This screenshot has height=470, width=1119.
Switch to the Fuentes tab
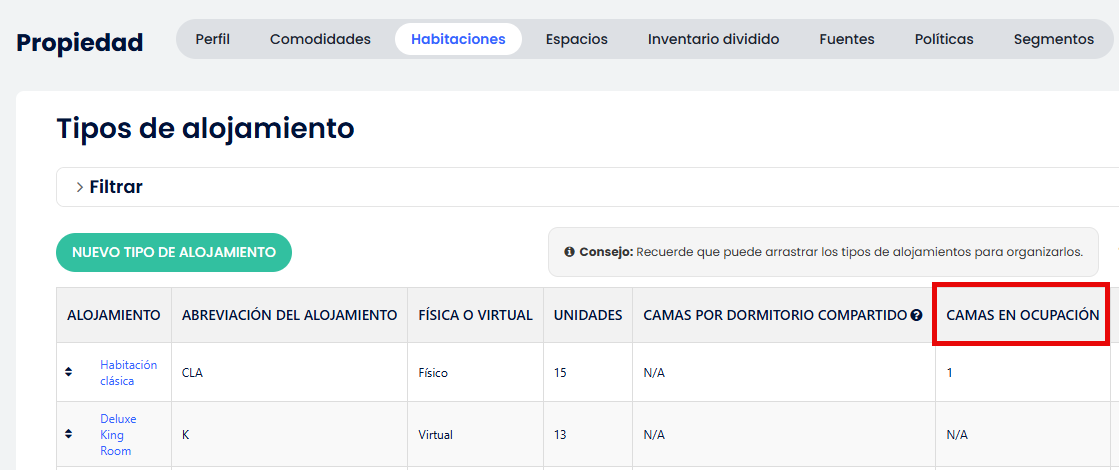point(846,39)
